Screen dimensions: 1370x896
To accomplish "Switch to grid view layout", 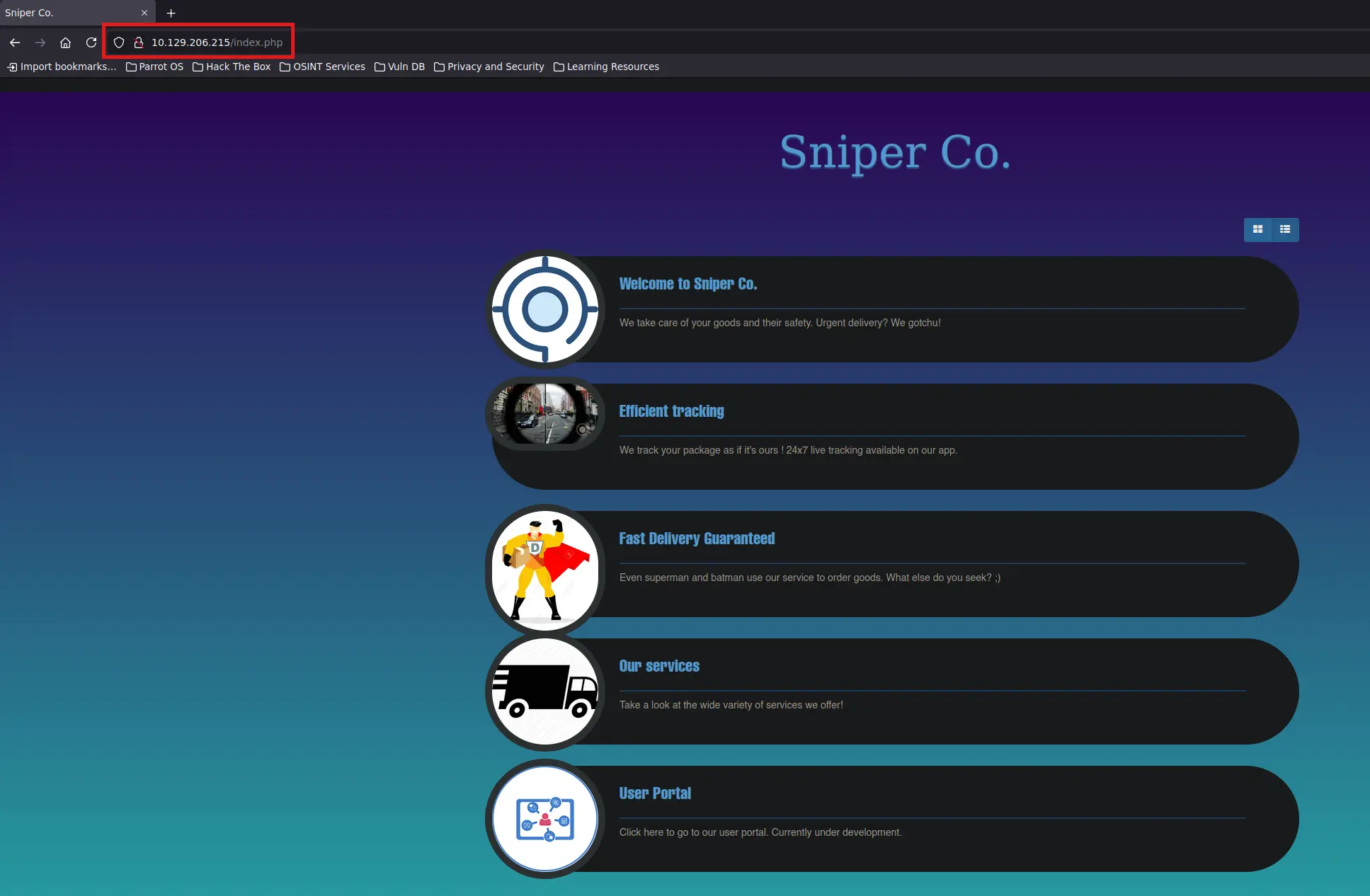I will click(1257, 229).
